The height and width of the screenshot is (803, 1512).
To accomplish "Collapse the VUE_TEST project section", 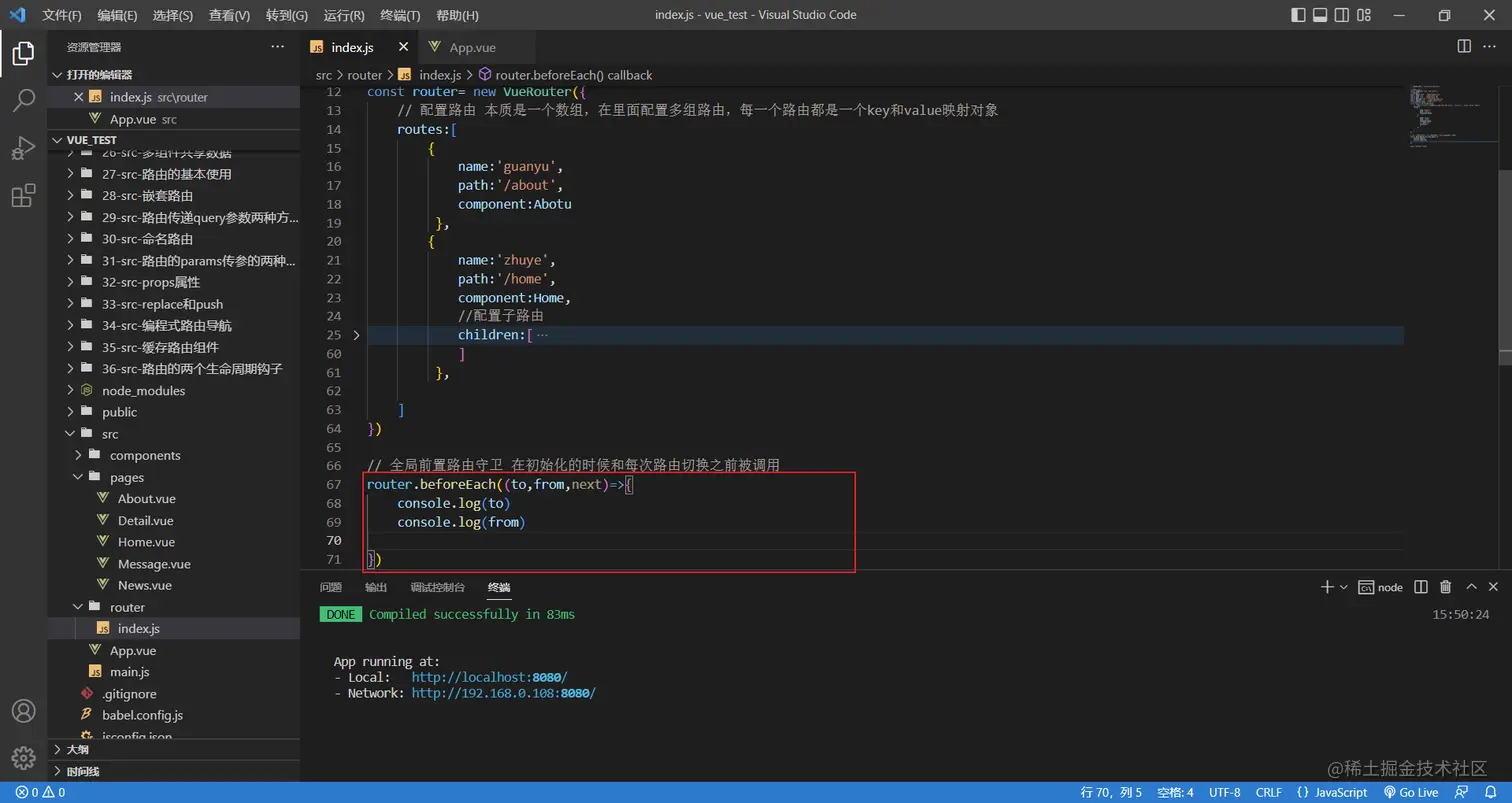I will coord(174,140).
